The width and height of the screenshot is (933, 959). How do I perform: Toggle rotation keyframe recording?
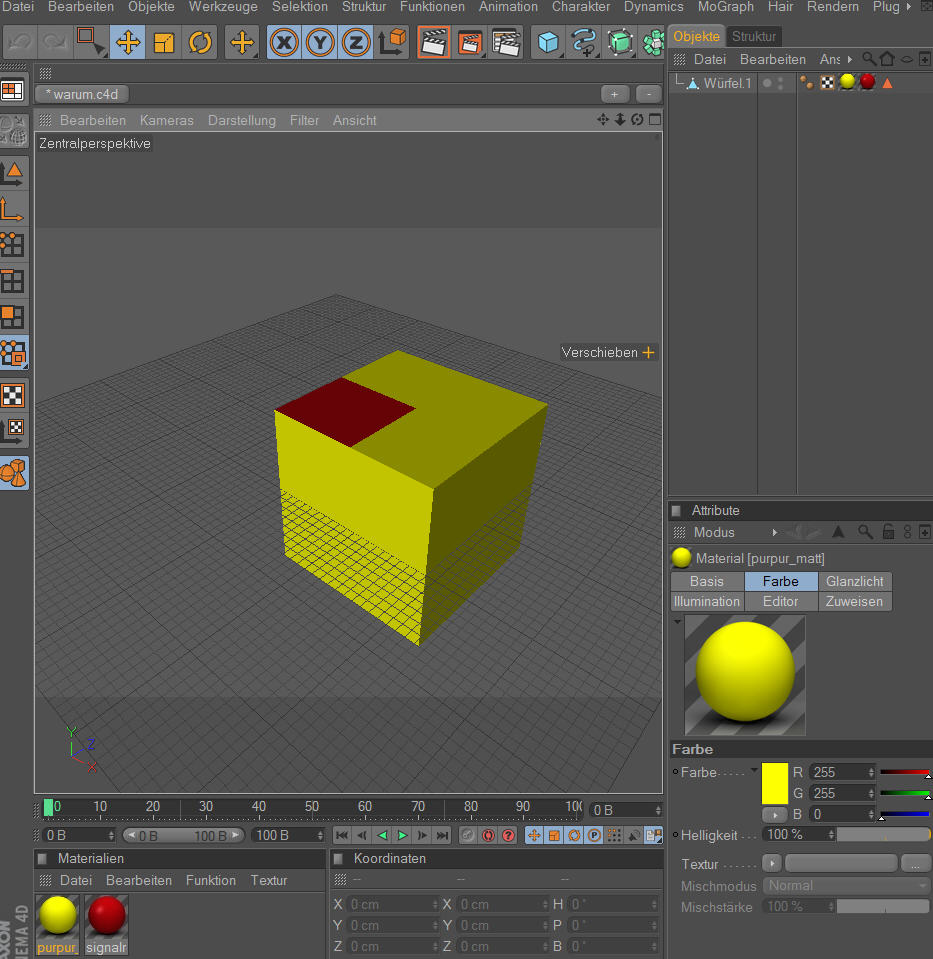click(574, 835)
